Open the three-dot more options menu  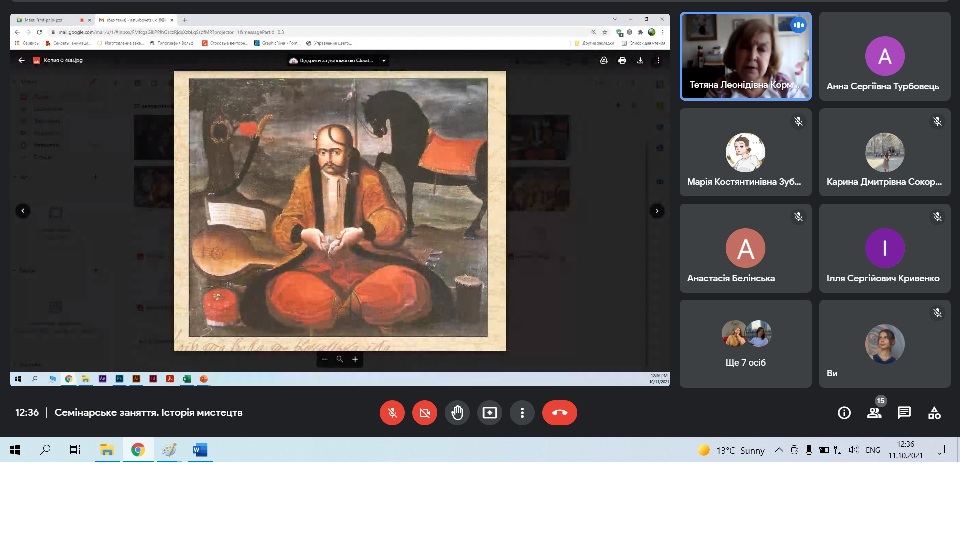pos(521,412)
